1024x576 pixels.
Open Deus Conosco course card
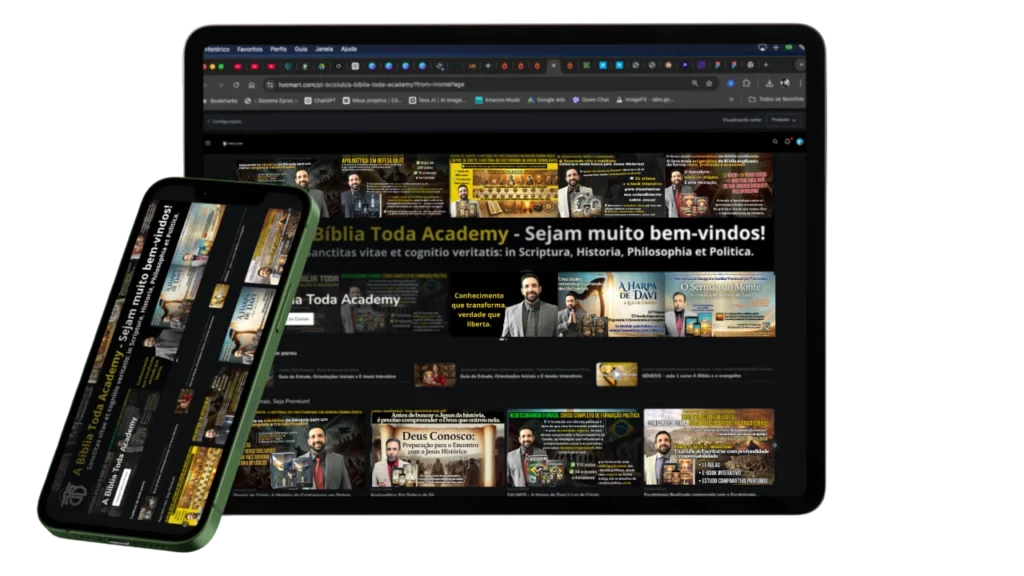coord(438,449)
